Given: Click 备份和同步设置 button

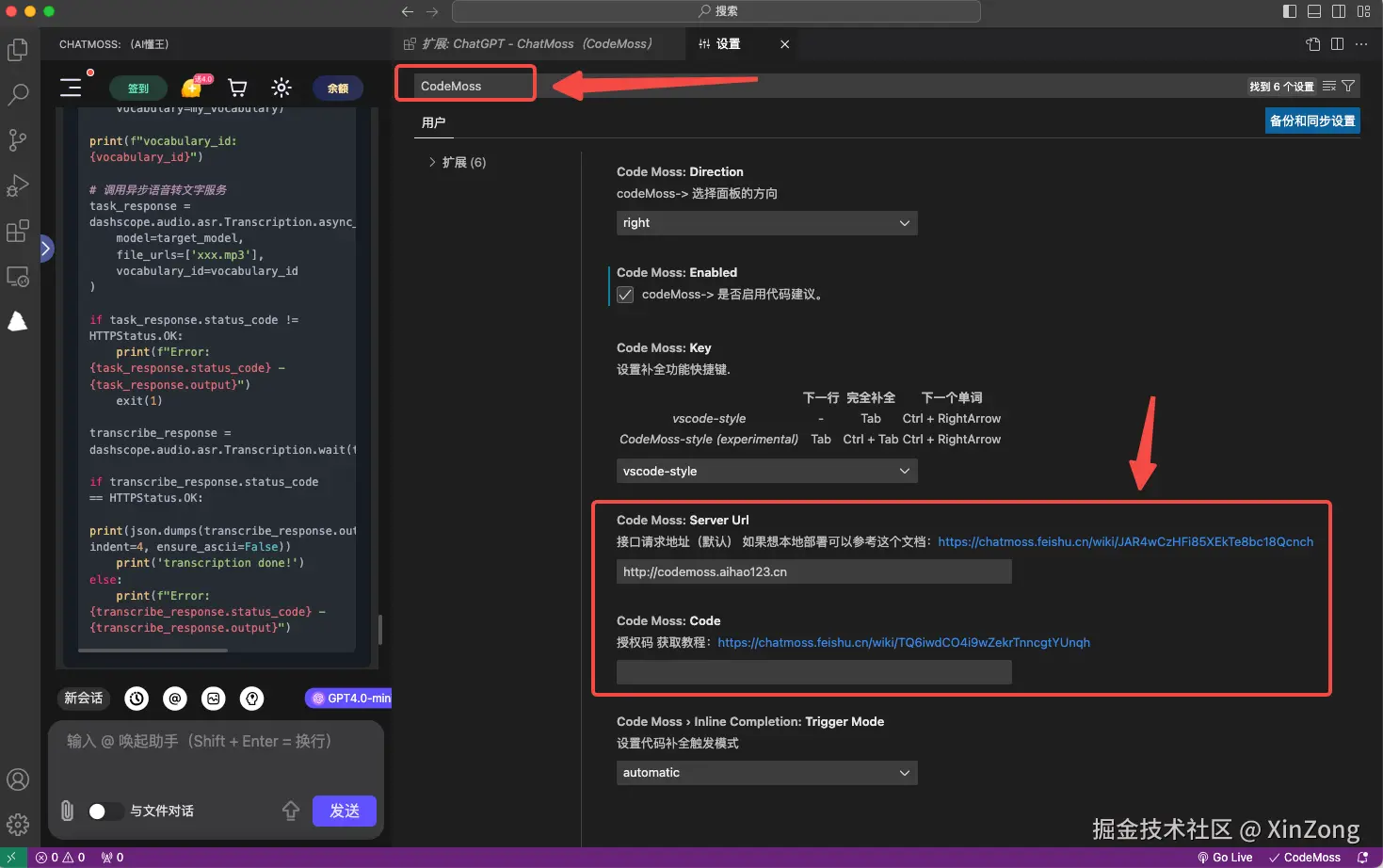Looking at the screenshot, I should coord(1312,121).
